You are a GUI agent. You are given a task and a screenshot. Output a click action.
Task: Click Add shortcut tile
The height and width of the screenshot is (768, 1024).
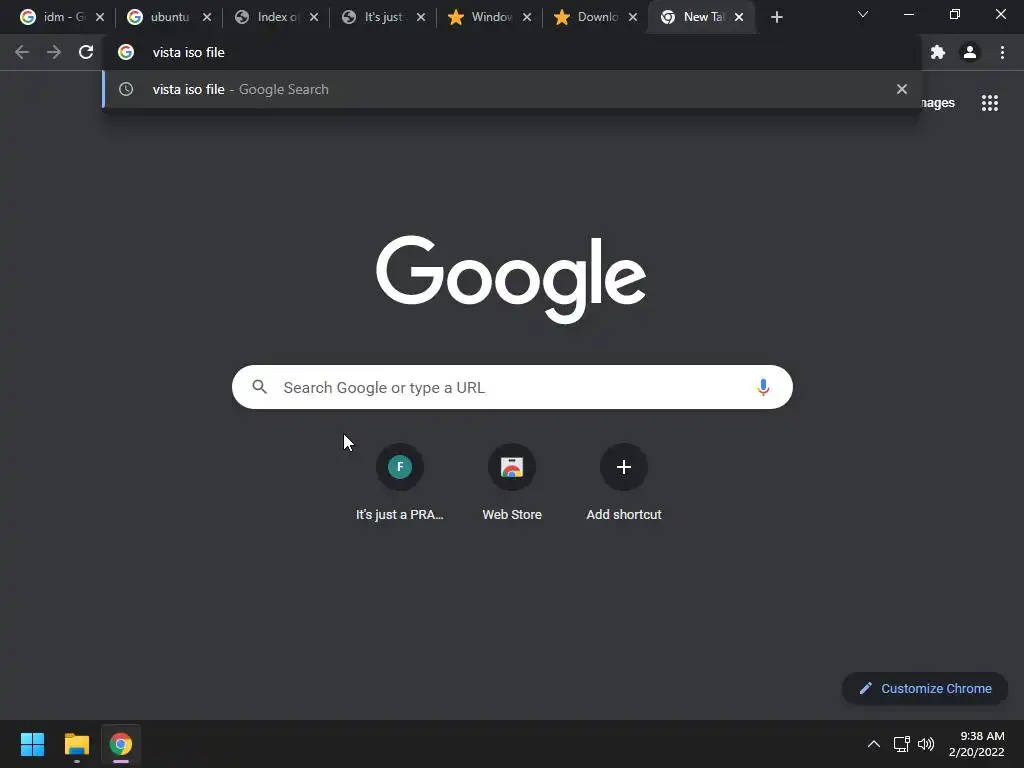pyautogui.click(x=624, y=483)
